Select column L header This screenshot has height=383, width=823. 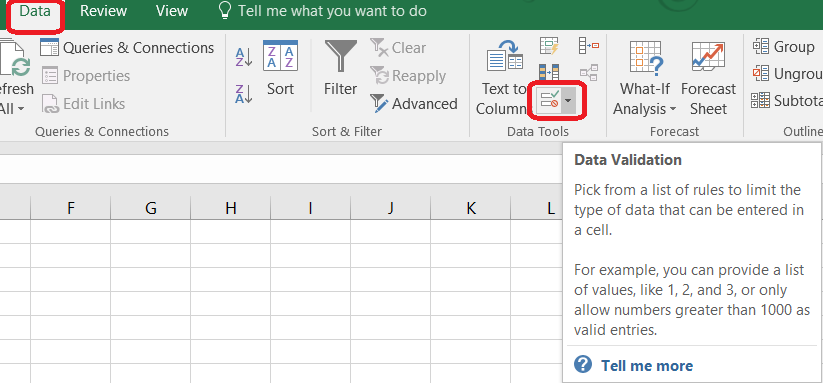point(536,208)
